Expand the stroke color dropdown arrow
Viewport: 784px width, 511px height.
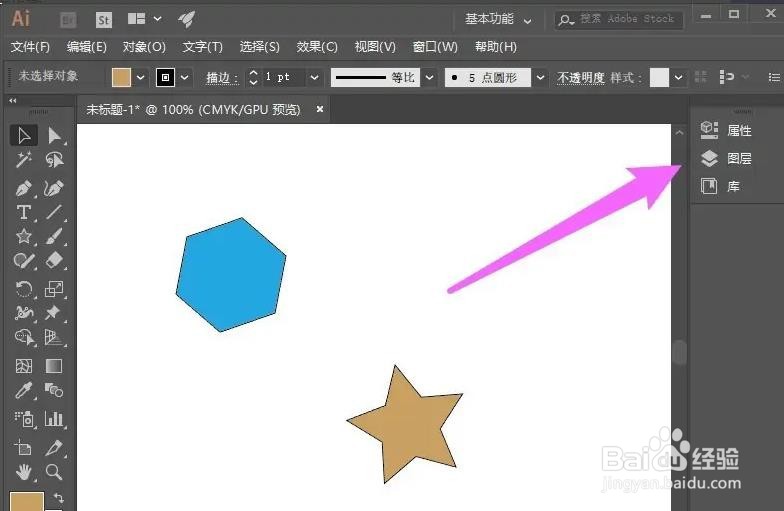click(x=184, y=78)
